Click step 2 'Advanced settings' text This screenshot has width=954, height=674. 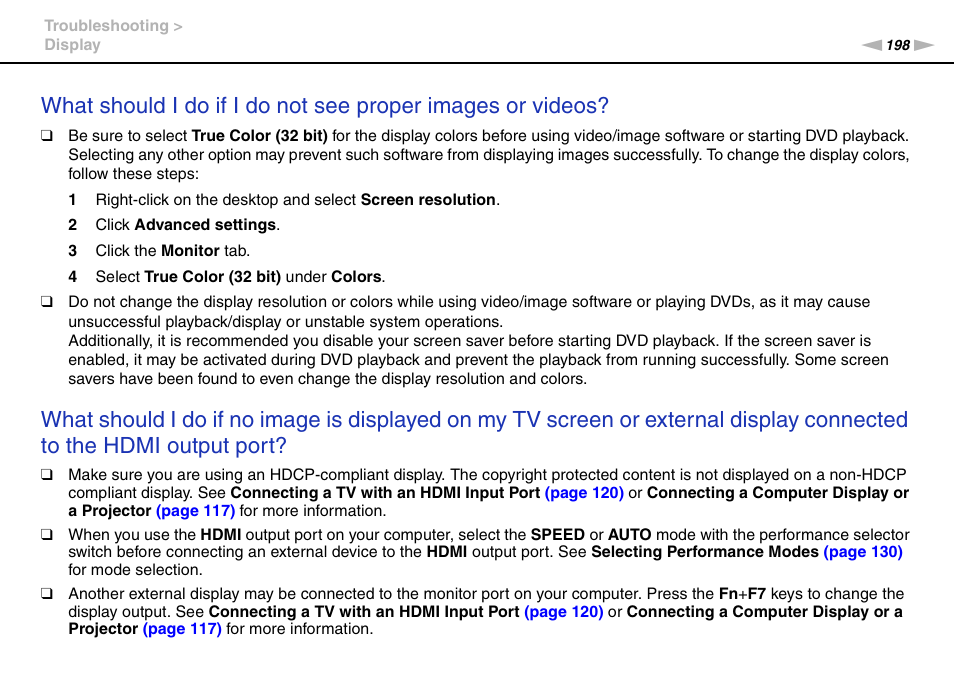click(x=205, y=225)
